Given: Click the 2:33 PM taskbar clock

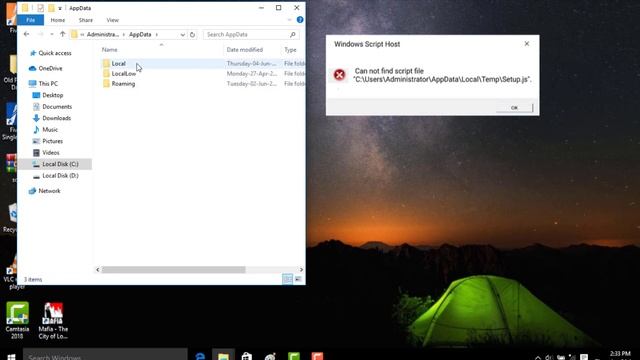Looking at the screenshot, I should click(620, 354).
